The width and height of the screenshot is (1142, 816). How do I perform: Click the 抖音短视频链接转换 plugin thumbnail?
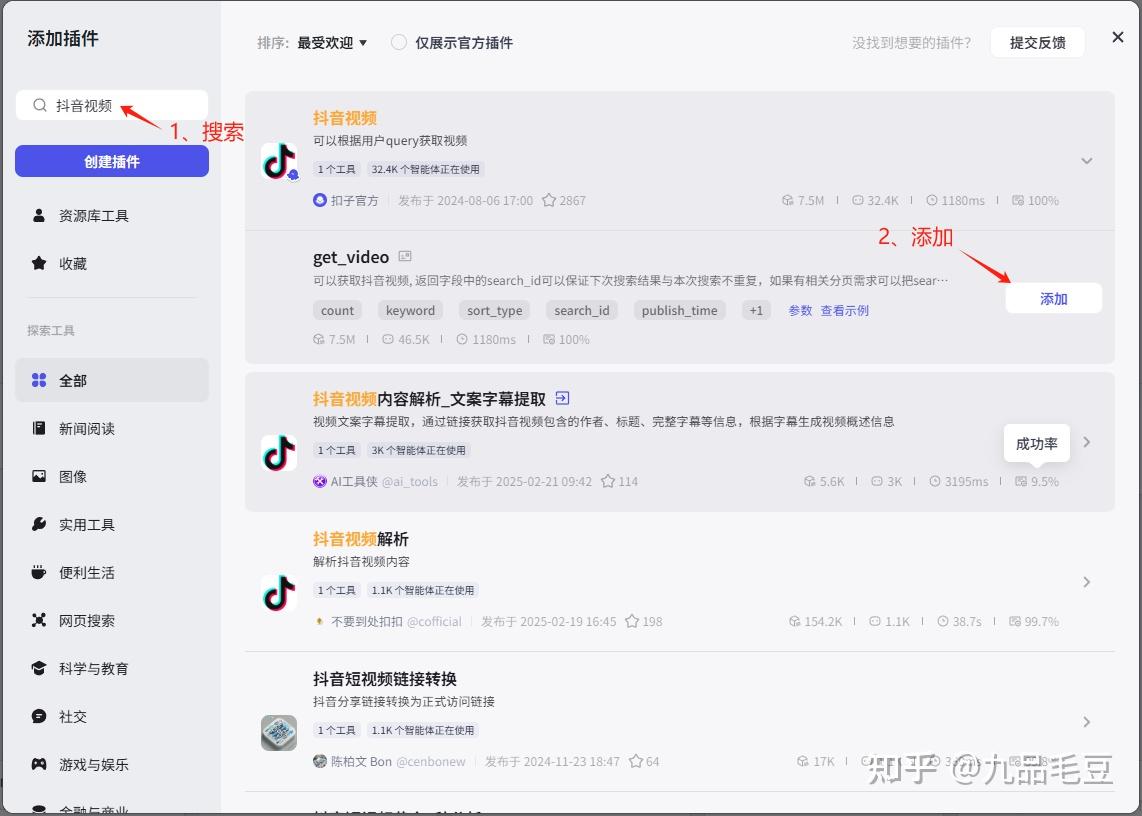click(x=279, y=732)
